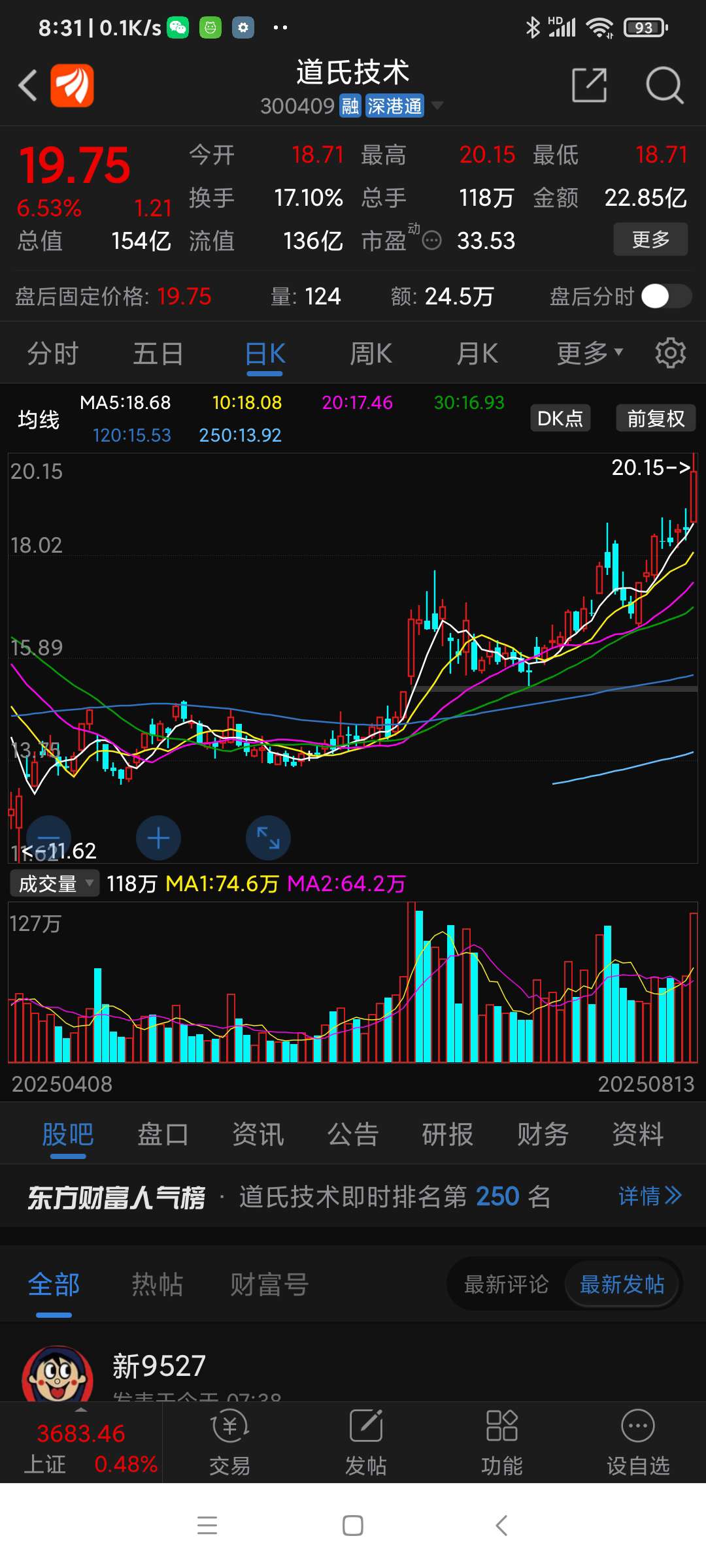This screenshot has height=1568, width=706.
Task: Open the search magnifier icon
Action: pyautogui.click(x=664, y=85)
